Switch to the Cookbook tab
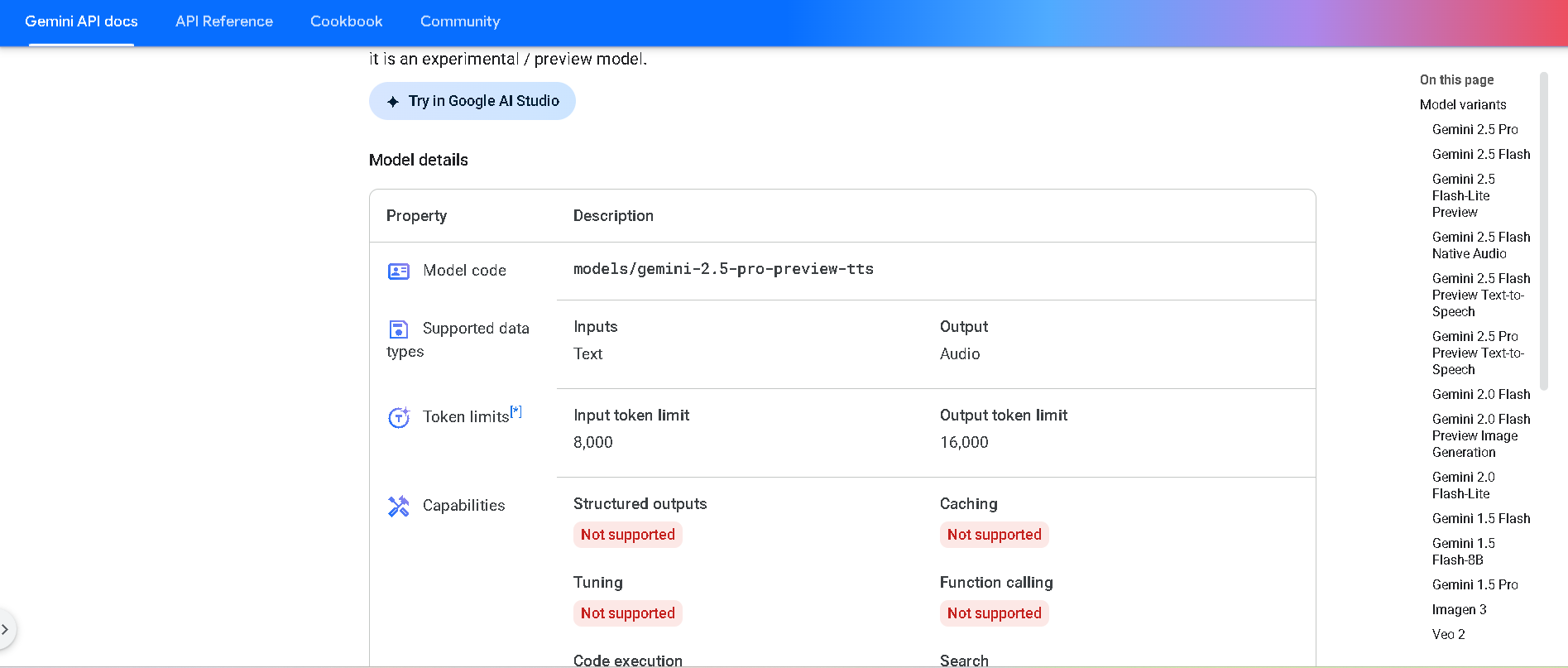This screenshot has height=668, width=1568. point(347,22)
